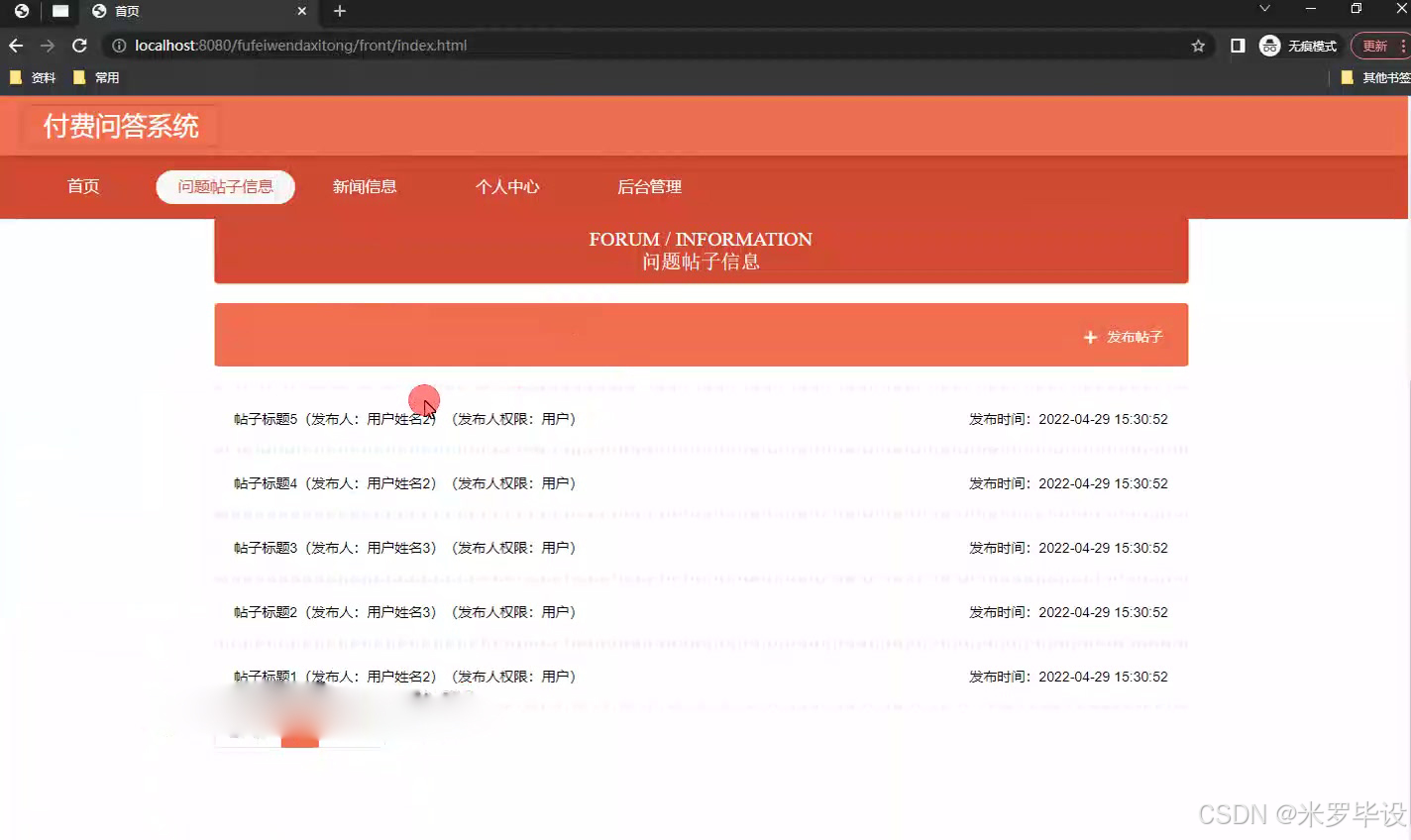
Task: Bookmark this page with the star icon
Action: click(x=1198, y=46)
